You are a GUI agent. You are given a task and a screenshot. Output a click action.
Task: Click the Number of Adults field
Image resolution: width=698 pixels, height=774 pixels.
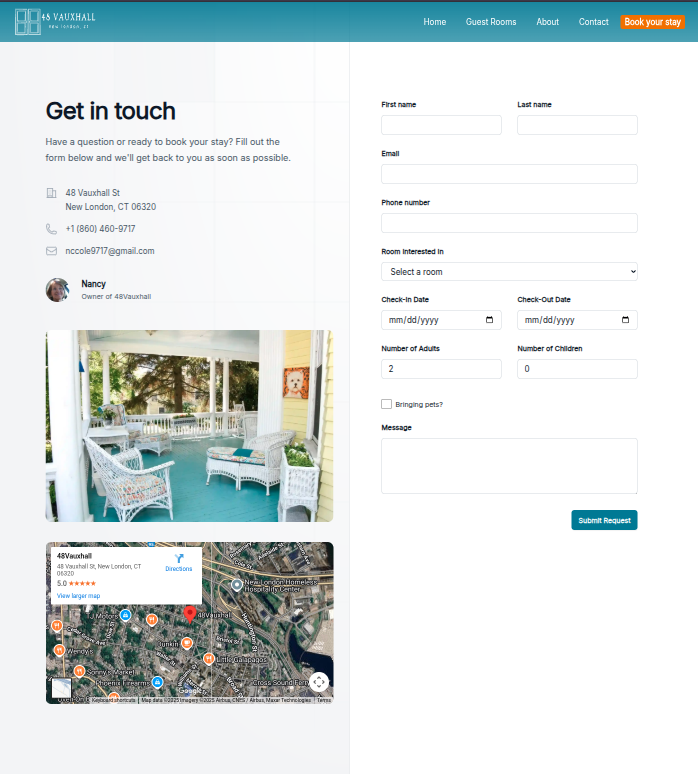click(x=441, y=369)
